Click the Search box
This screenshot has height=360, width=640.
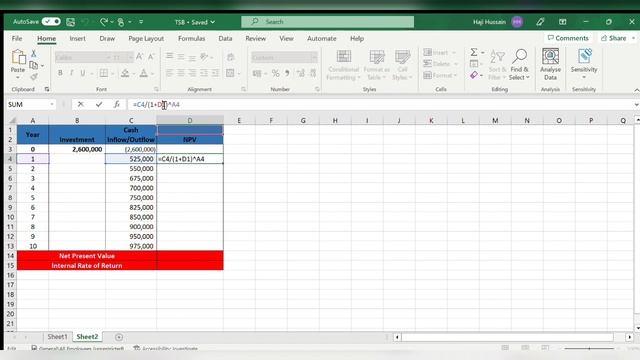tap(327, 22)
